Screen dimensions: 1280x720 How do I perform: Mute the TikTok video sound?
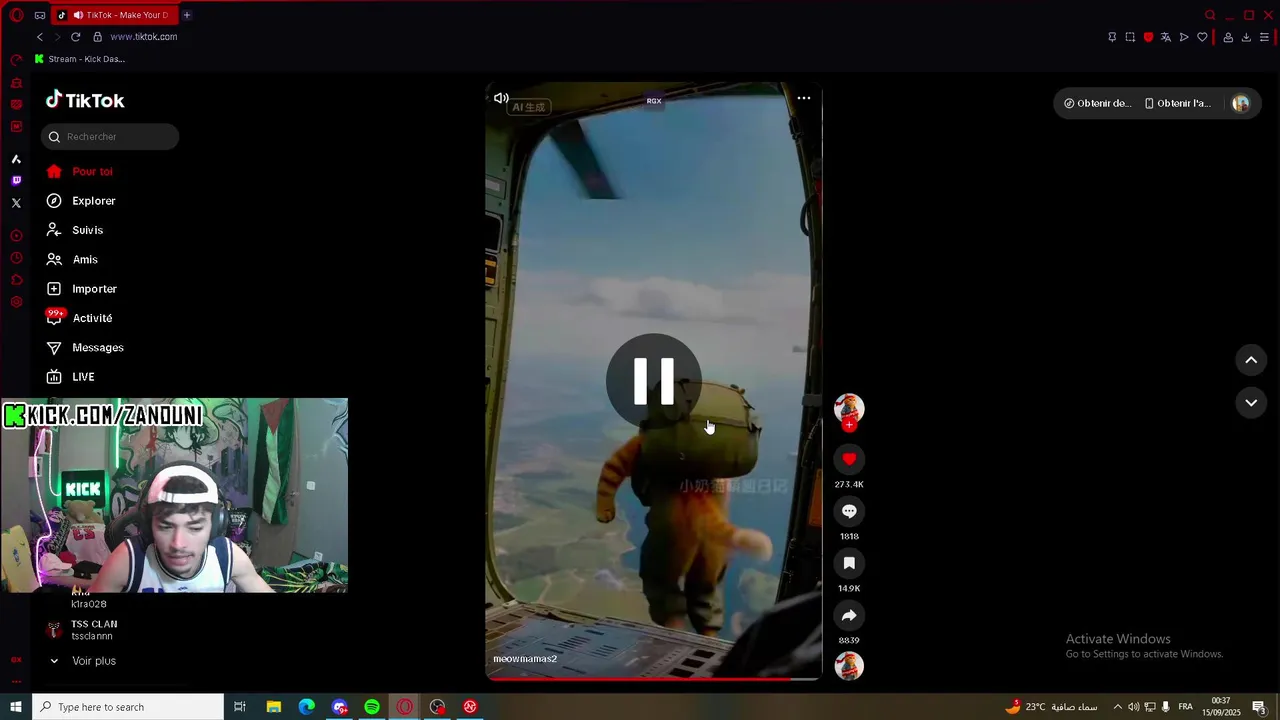[501, 98]
